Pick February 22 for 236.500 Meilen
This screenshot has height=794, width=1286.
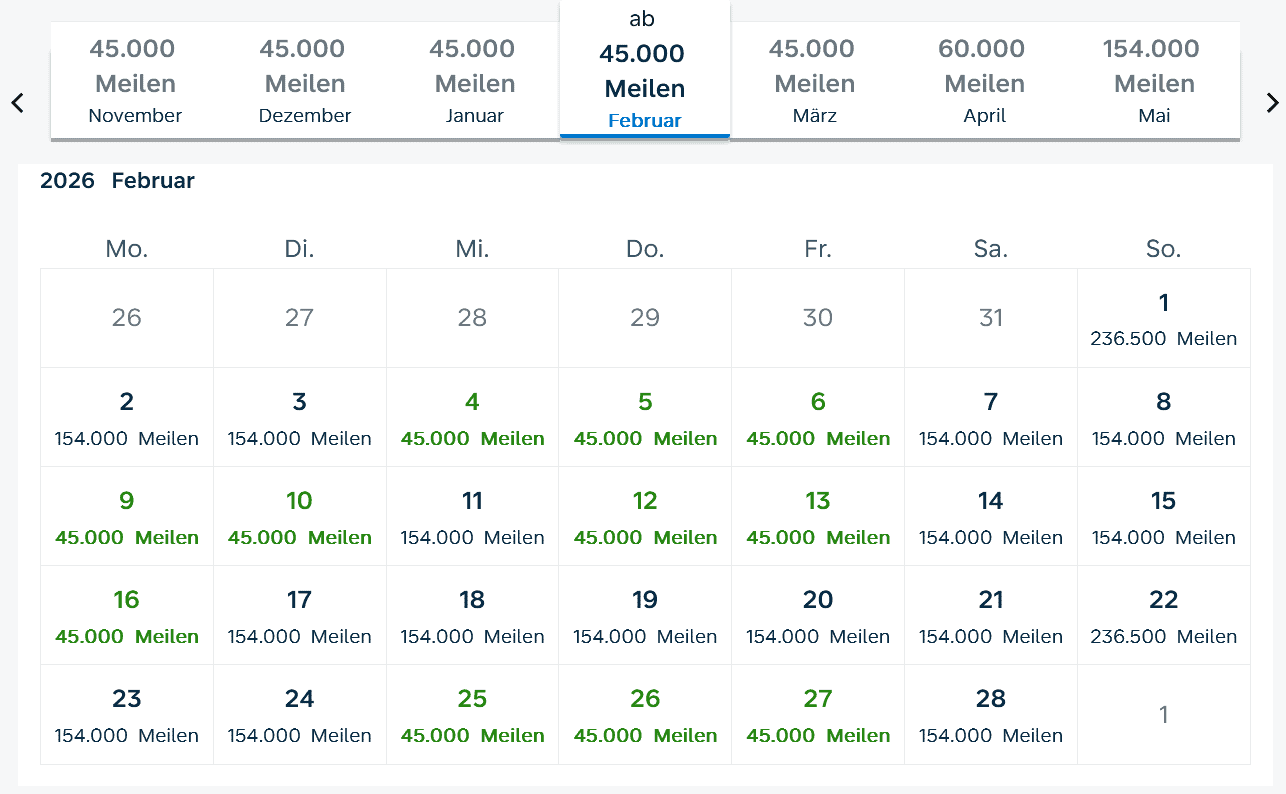(1163, 615)
